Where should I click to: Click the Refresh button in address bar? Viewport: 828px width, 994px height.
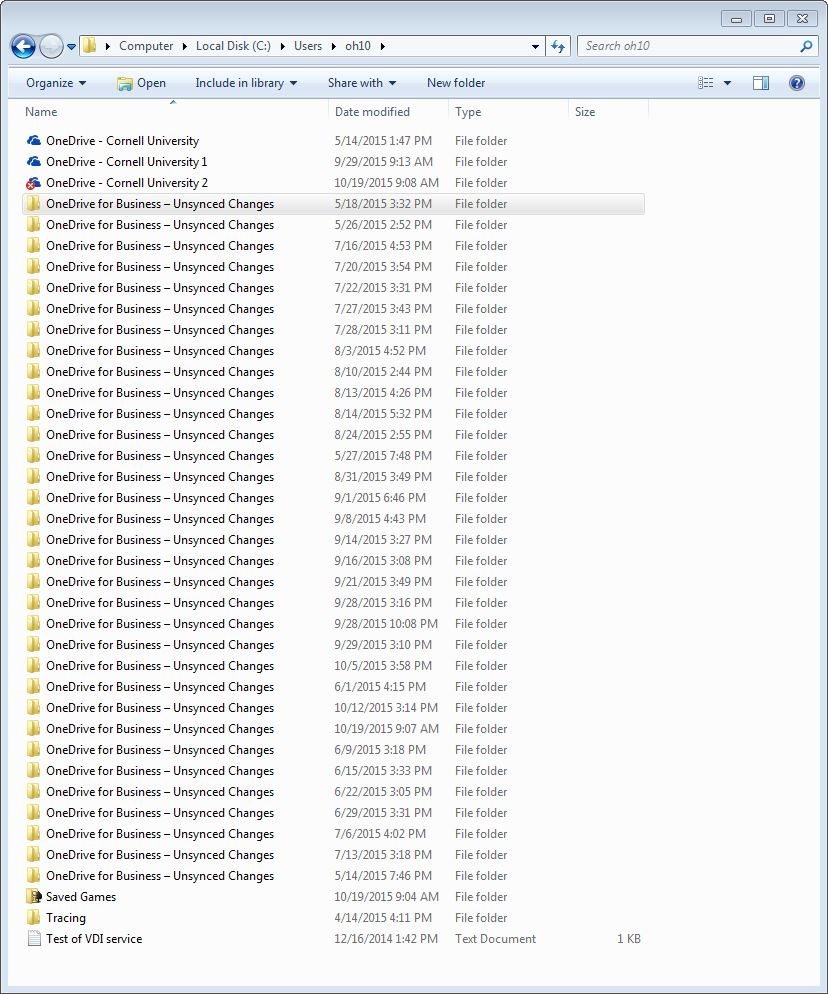[x=558, y=46]
